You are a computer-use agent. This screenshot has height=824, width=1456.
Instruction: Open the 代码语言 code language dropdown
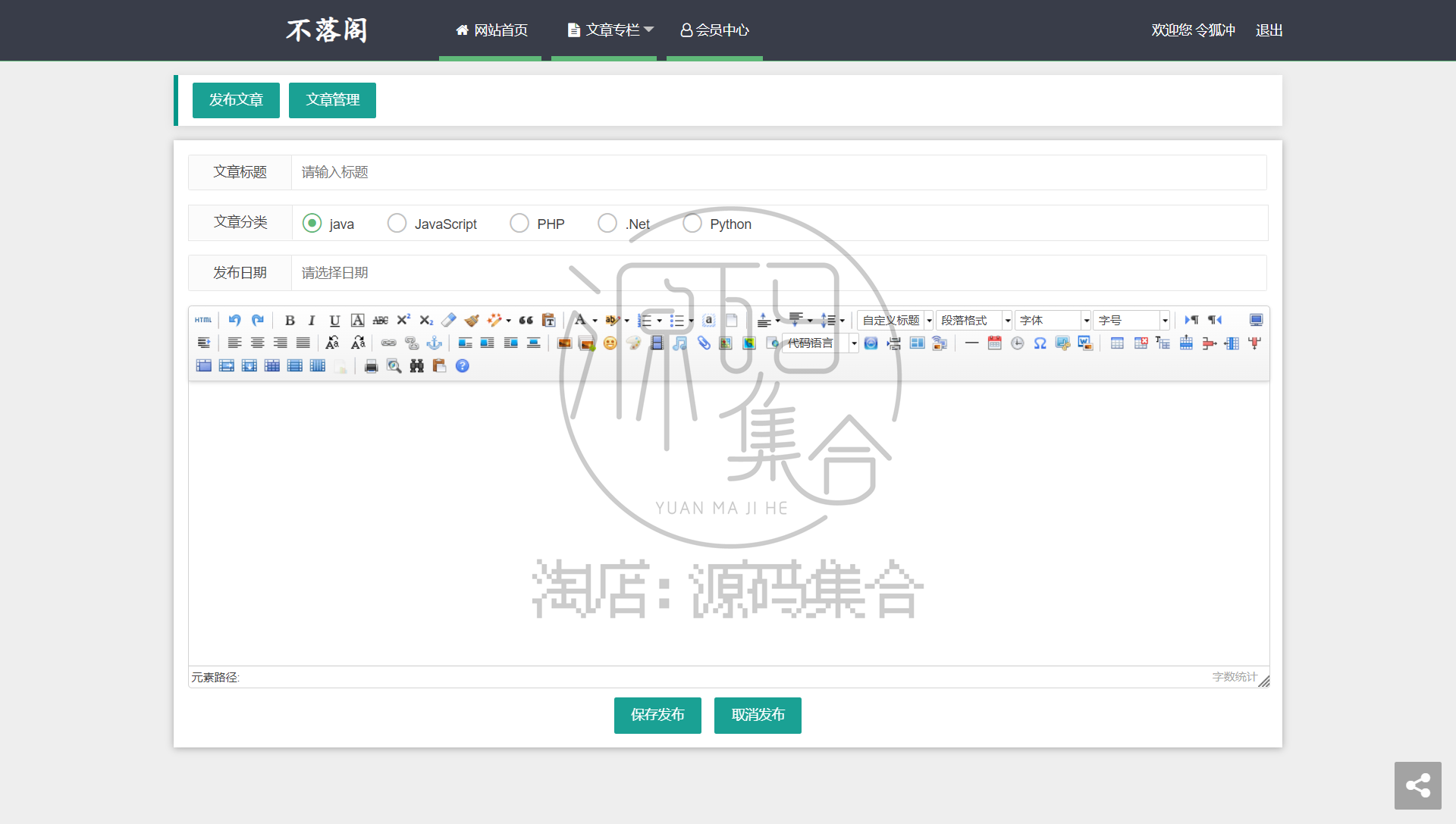(821, 343)
